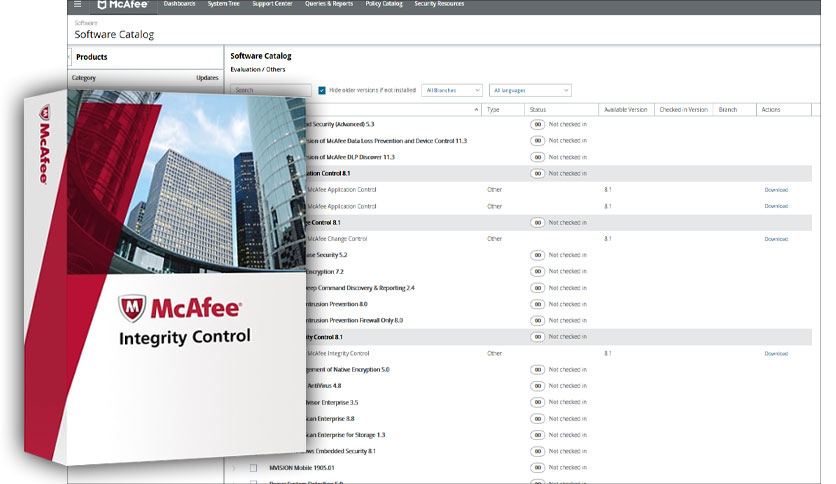Download McAfee Change Control 8.1

coord(776,239)
